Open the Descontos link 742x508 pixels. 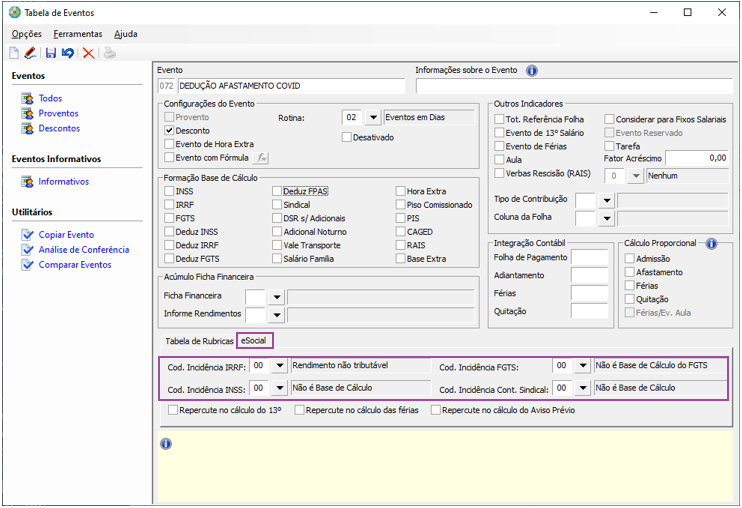59,129
